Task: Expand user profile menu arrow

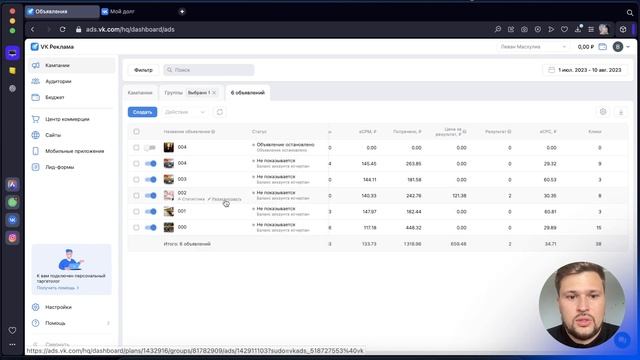Action: [628, 47]
